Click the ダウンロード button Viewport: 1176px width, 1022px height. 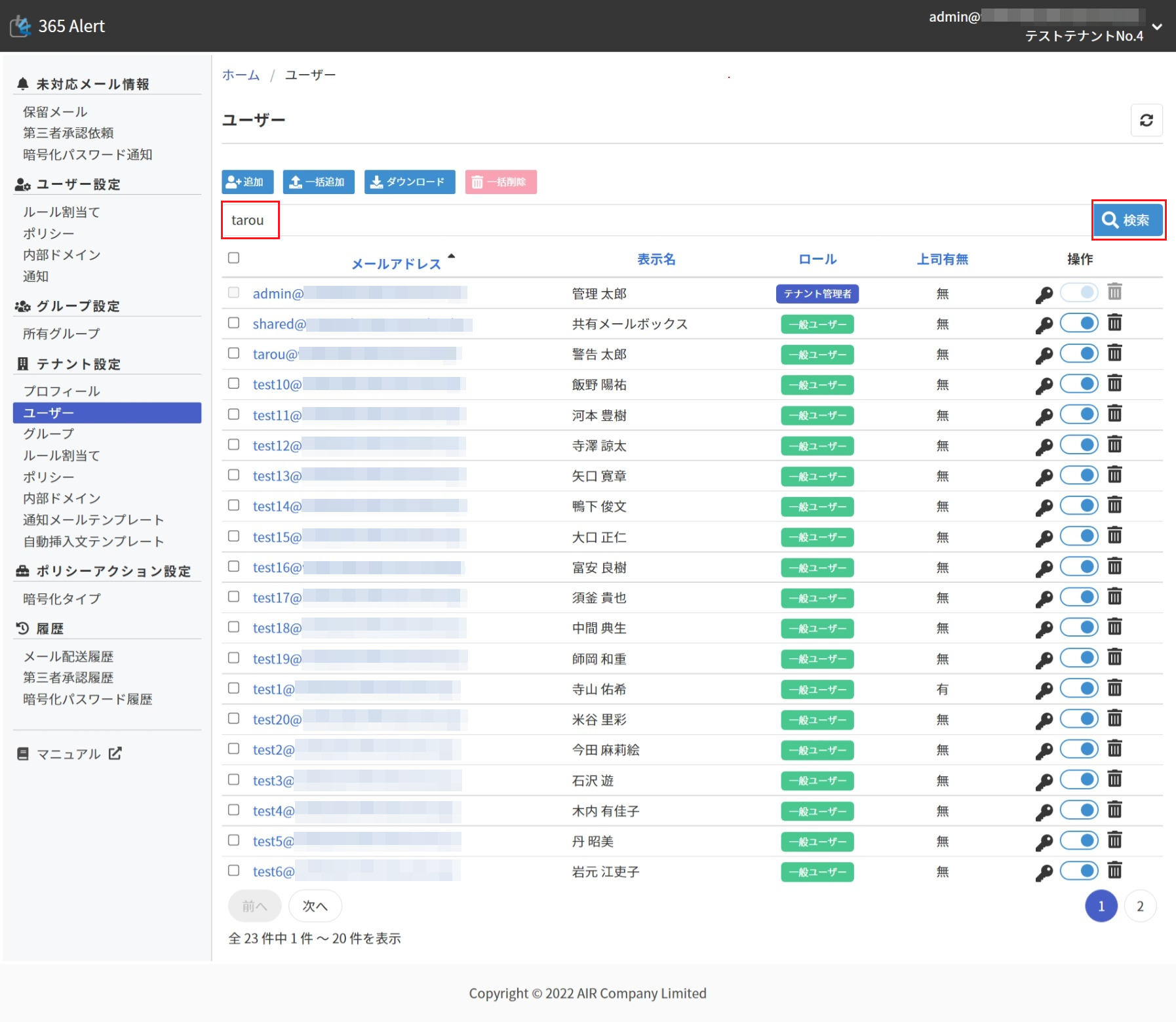tap(409, 182)
